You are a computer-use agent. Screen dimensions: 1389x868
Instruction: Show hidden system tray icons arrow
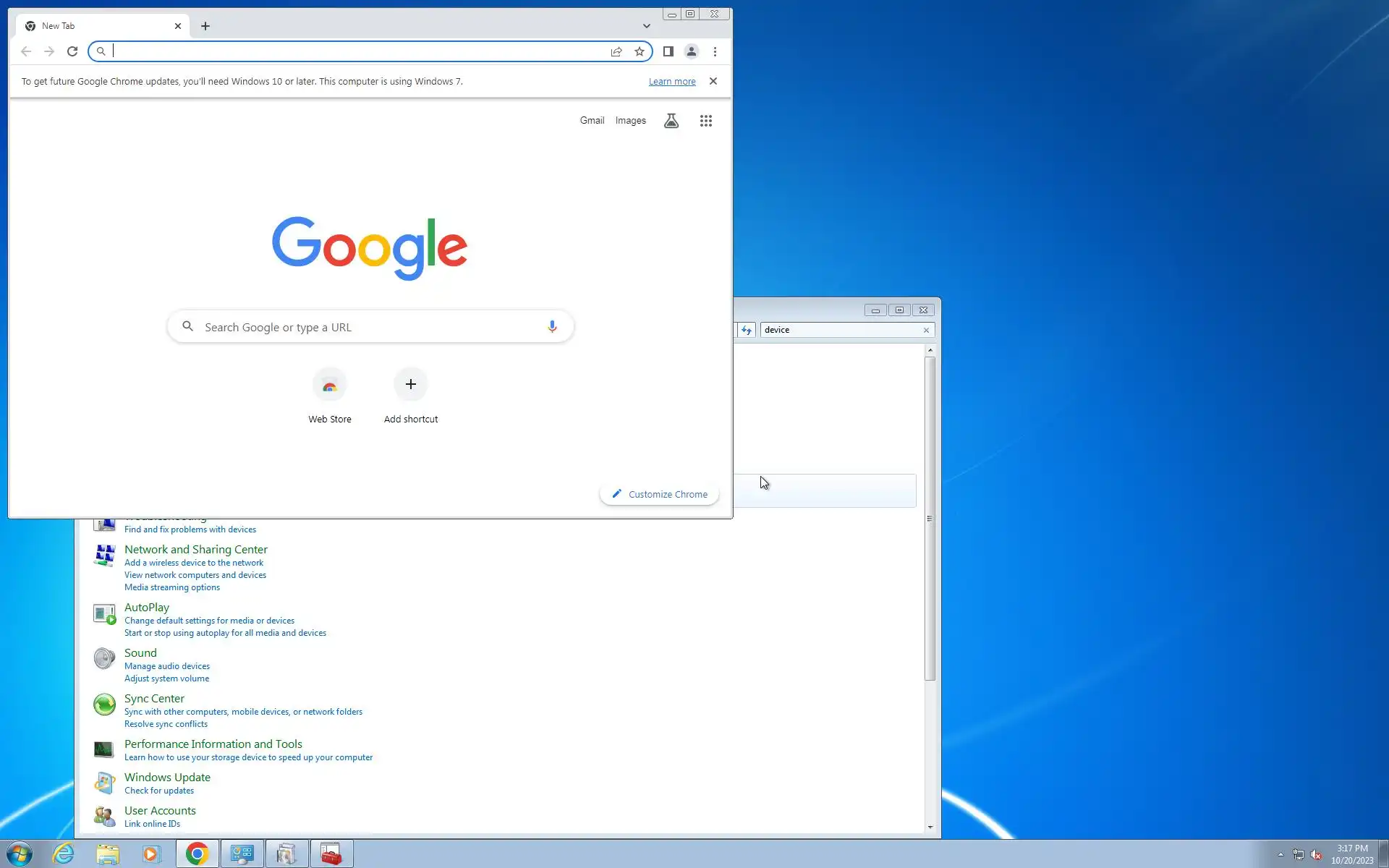tap(1280, 854)
